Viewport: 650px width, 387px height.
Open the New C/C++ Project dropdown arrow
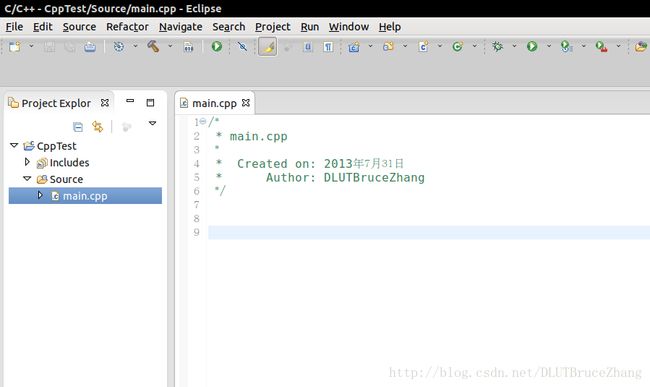pyautogui.click(x=370, y=46)
